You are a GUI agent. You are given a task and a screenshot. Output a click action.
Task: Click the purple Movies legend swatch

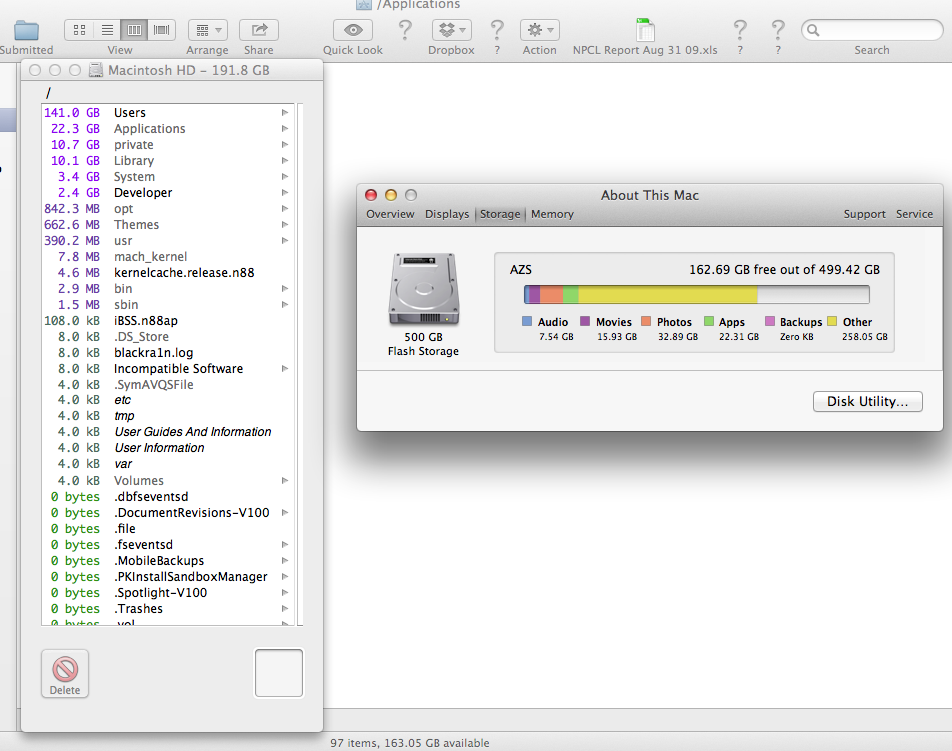pos(585,321)
